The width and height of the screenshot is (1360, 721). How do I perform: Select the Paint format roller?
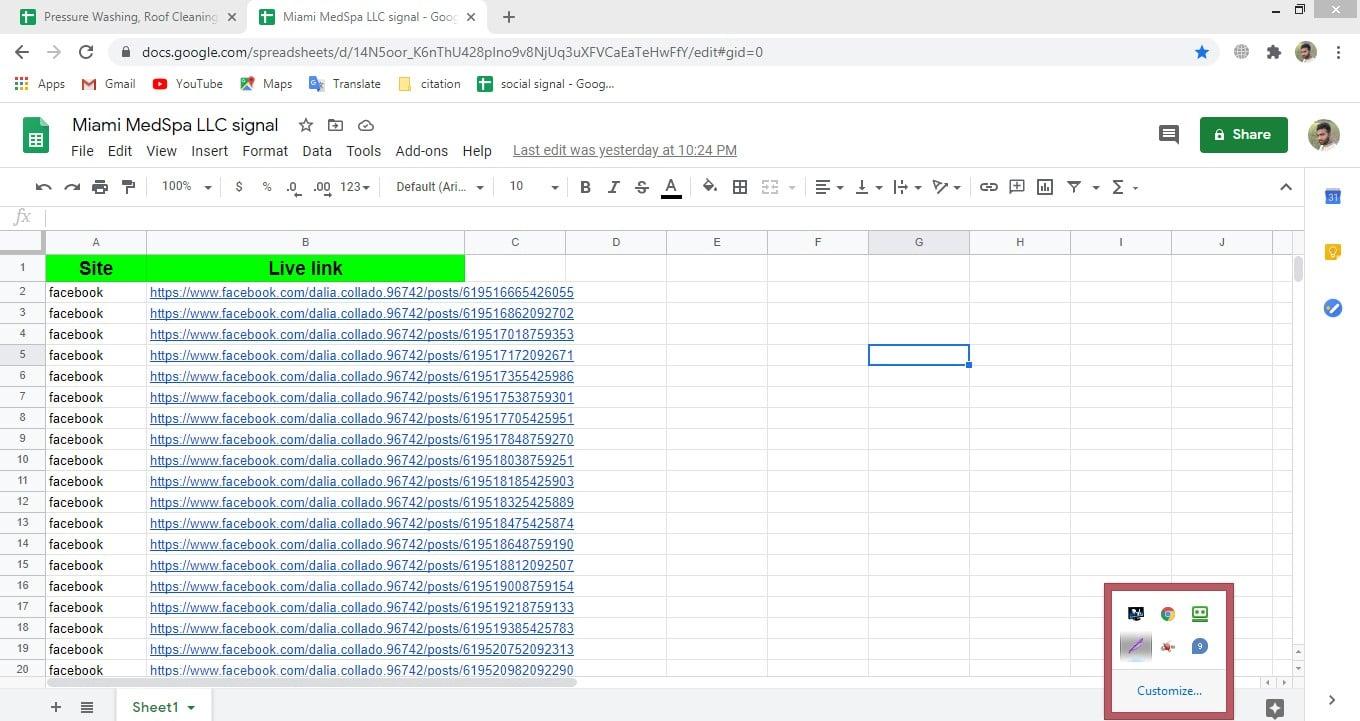(x=128, y=187)
